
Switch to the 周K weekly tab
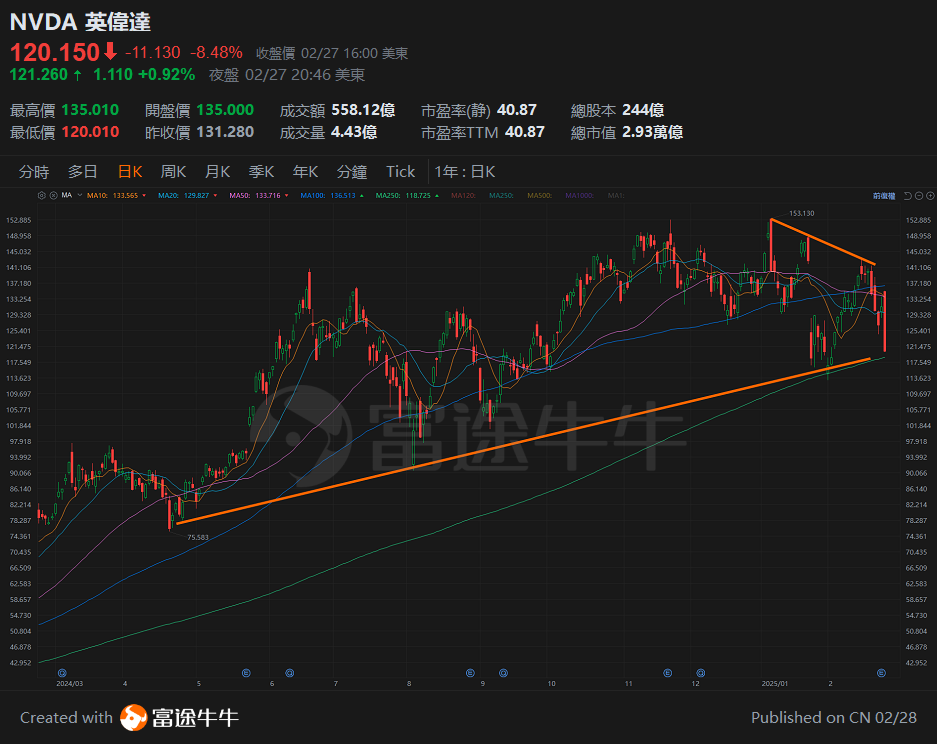173,171
